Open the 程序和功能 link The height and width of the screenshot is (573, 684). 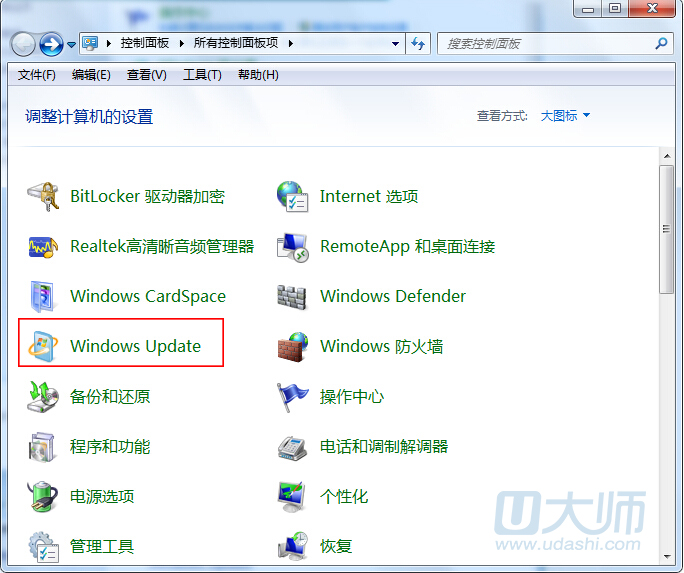click(x=110, y=447)
